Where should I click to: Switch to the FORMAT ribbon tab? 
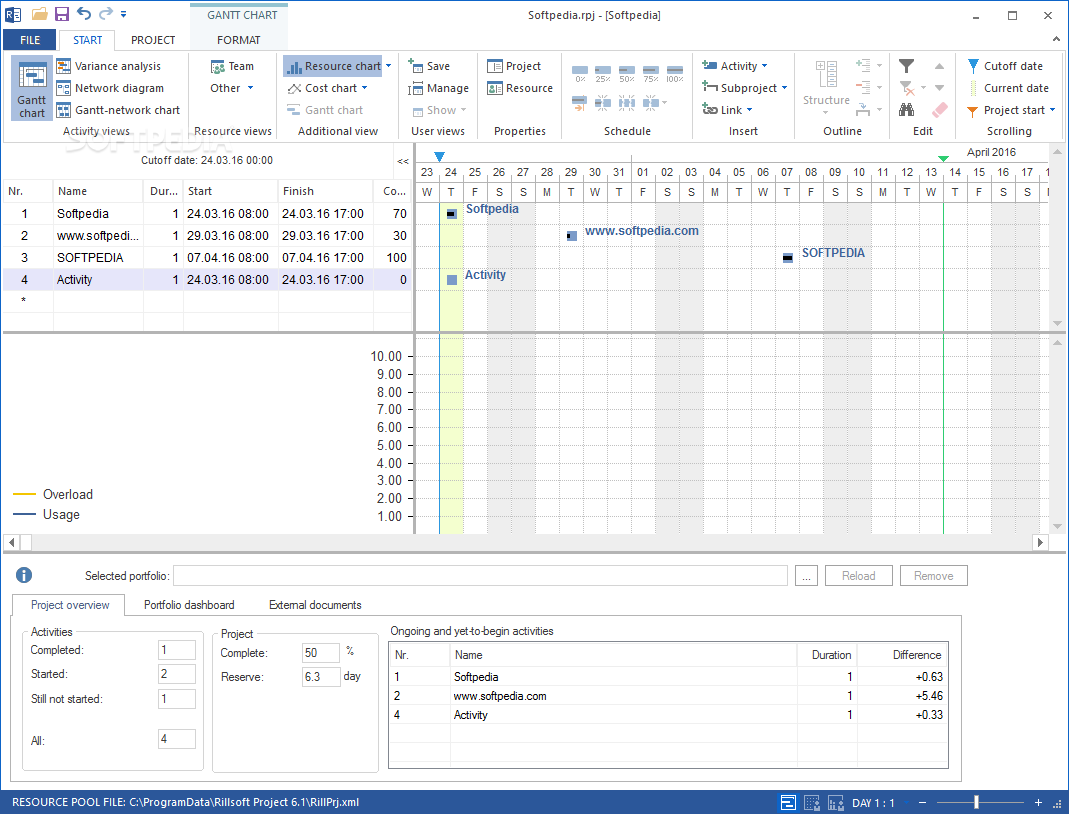pyautogui.click(x=239, y=40)
